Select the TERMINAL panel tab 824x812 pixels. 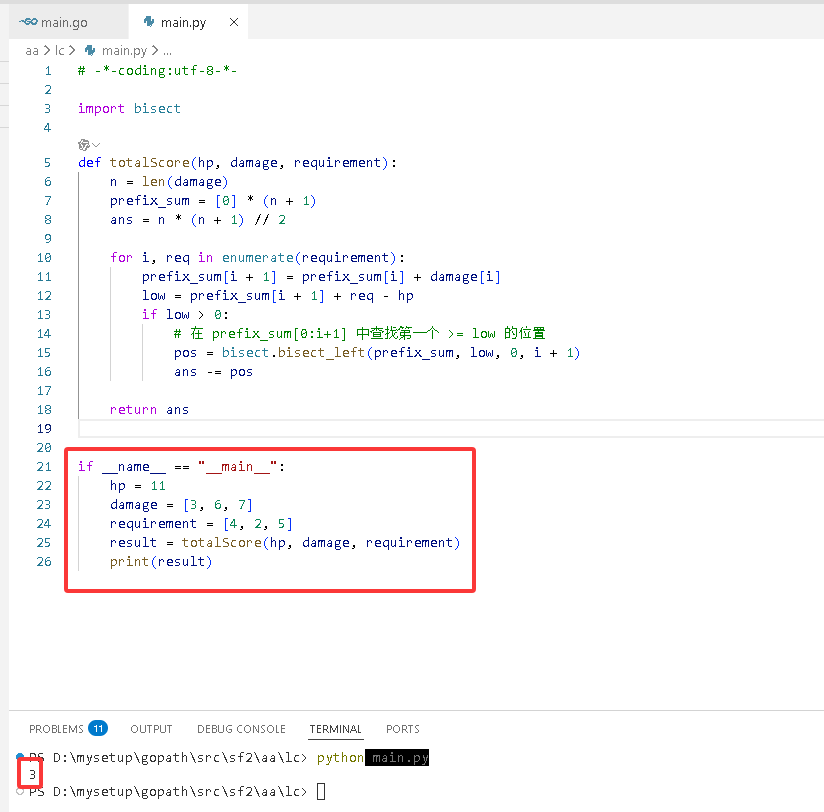coord(335,729)
